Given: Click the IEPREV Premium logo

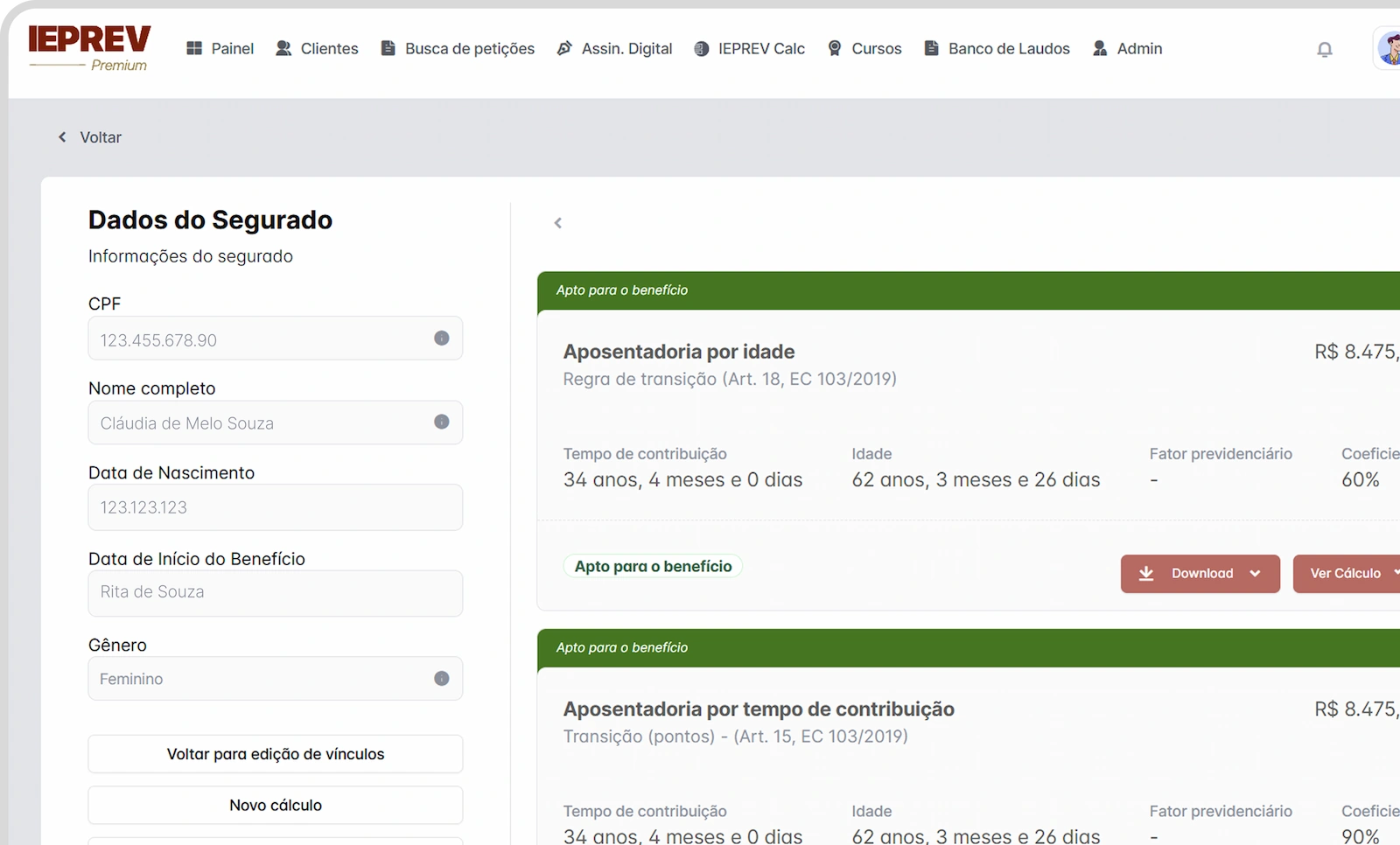Looking at the screenshot, I should pyautogui.click(x=89, y=48).
